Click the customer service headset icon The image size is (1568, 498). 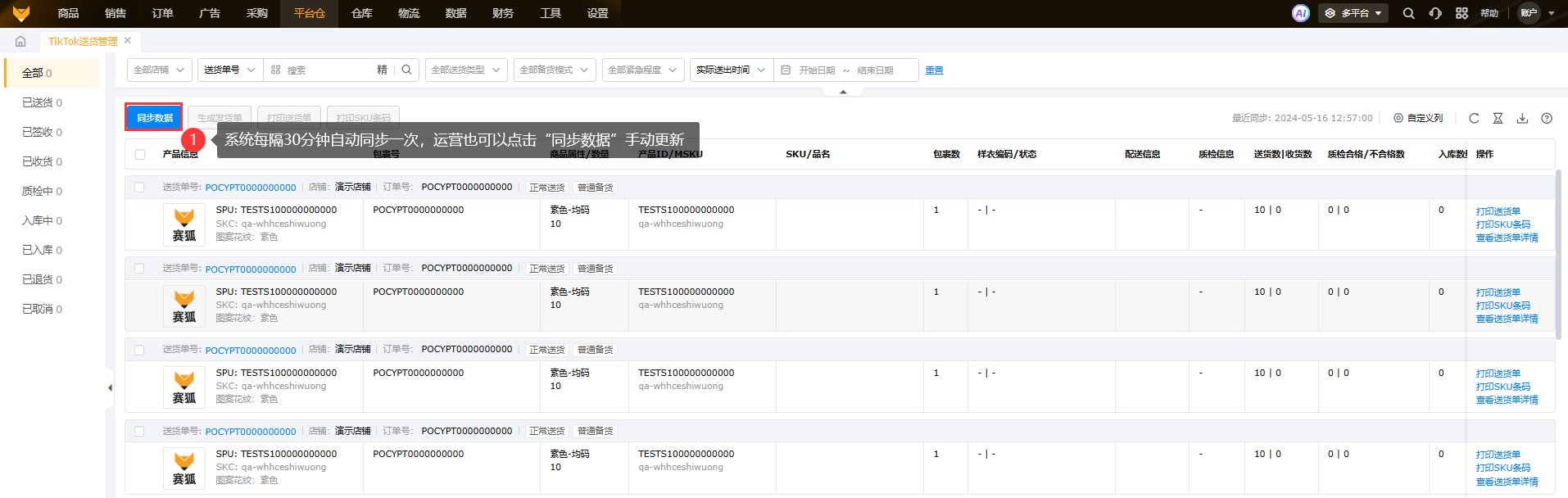[1435, 13]
